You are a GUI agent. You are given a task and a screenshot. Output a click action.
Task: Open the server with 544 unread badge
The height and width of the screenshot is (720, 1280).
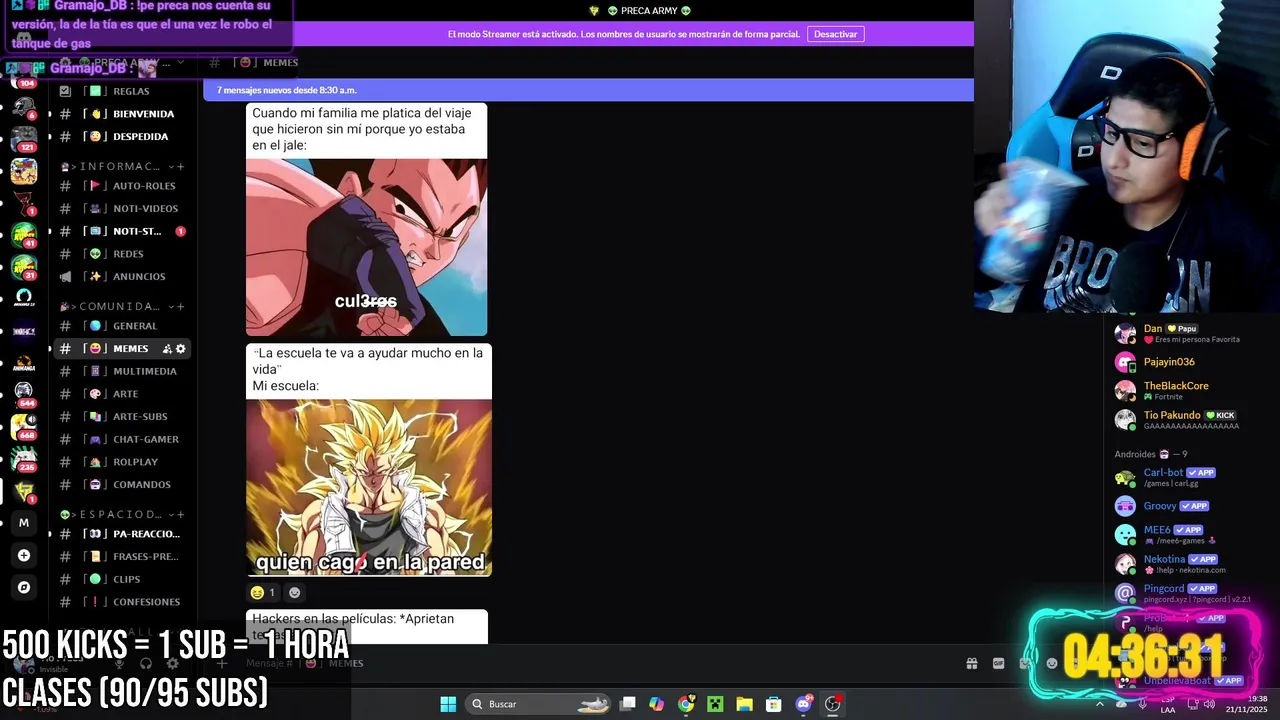point(24,393)
